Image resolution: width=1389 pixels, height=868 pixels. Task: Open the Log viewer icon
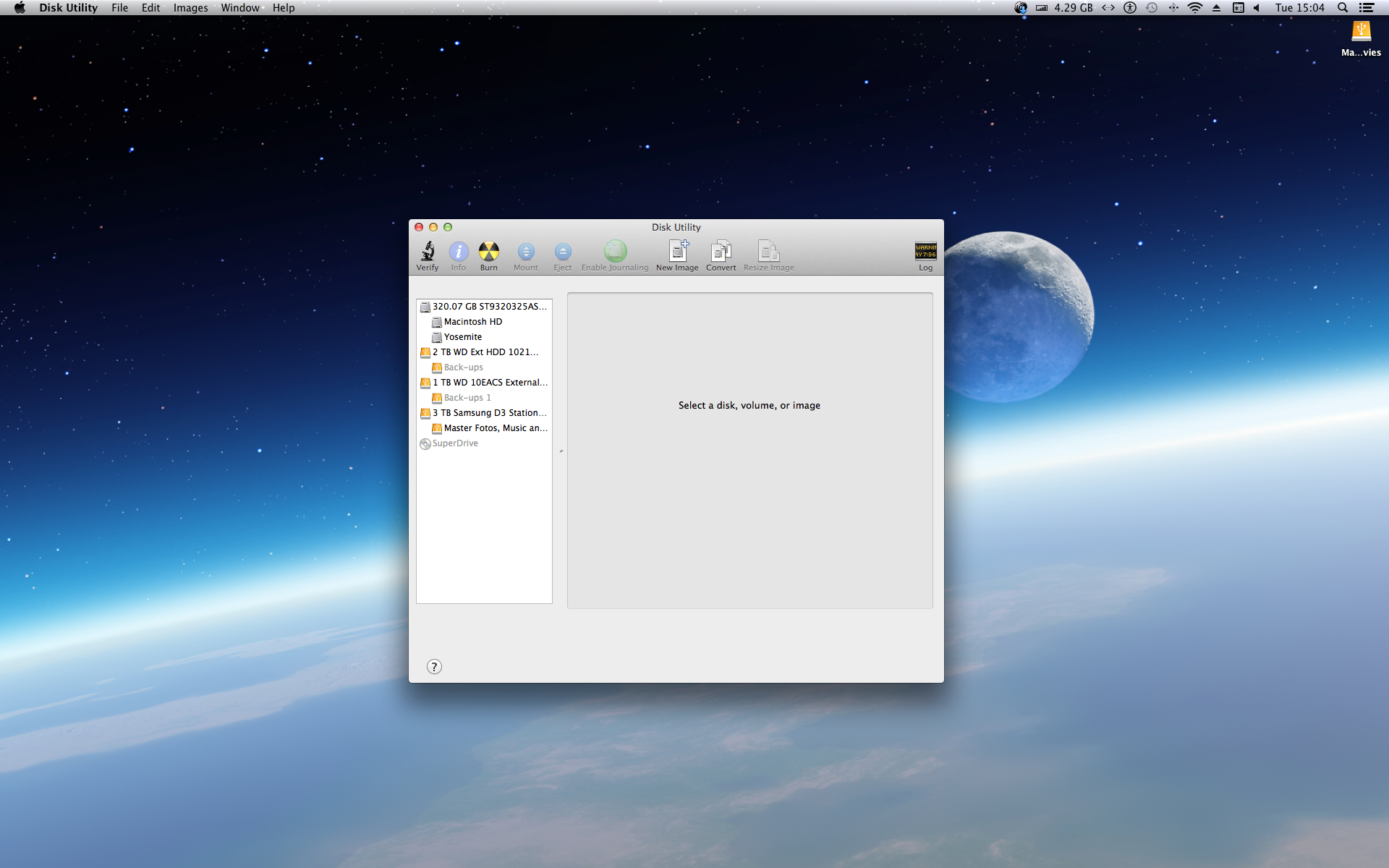926,251
